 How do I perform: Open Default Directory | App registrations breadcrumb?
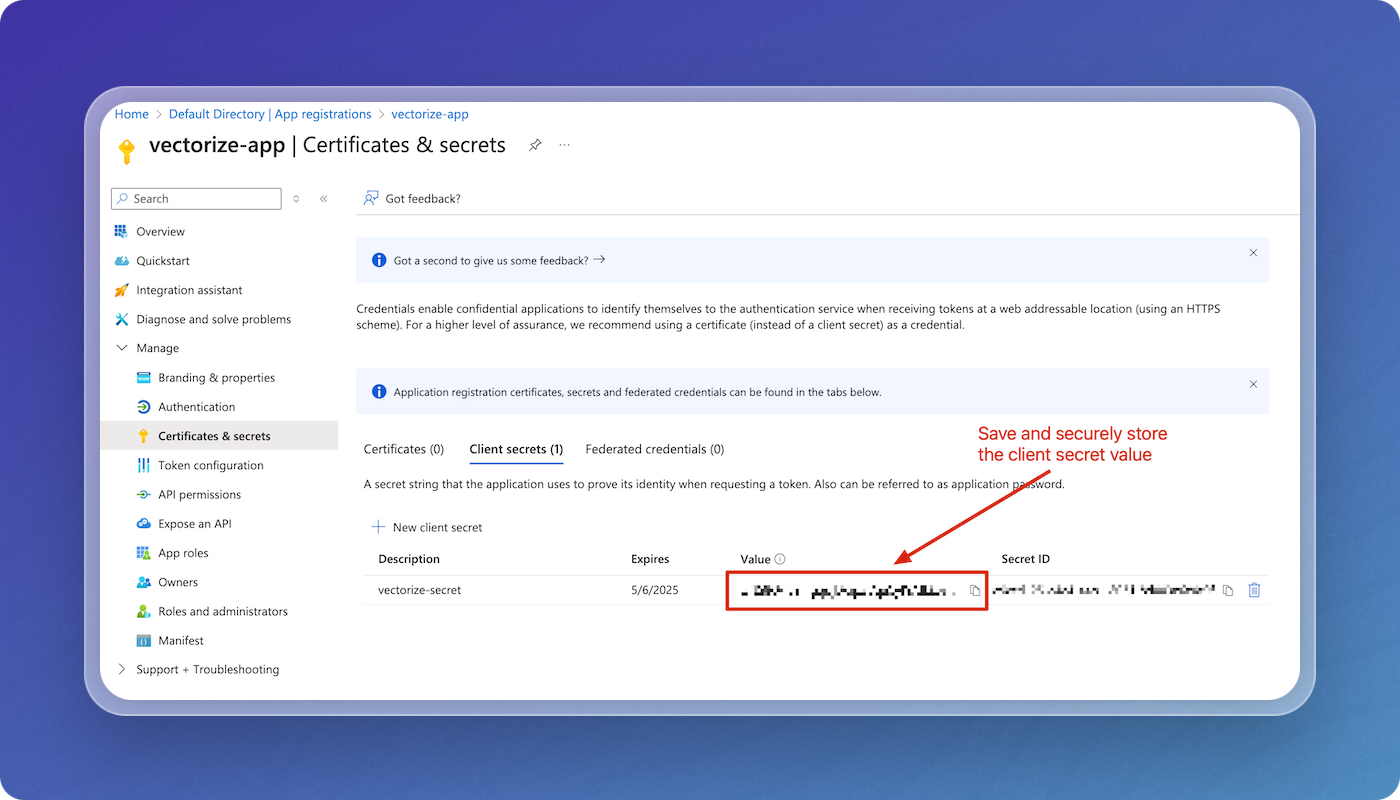(x=270, y=114)
